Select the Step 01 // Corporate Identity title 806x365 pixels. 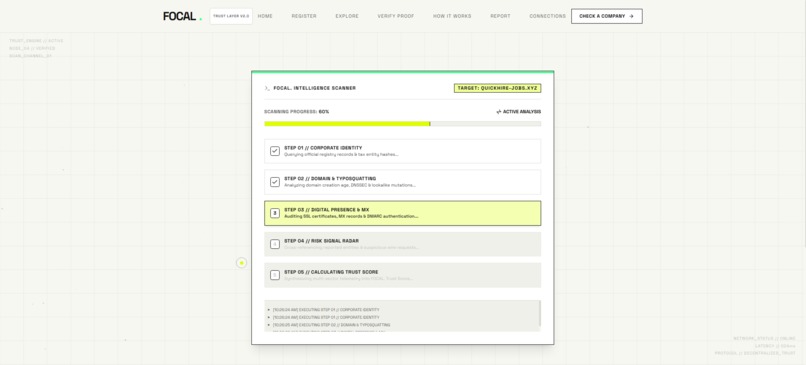click(x=323, y=148)
